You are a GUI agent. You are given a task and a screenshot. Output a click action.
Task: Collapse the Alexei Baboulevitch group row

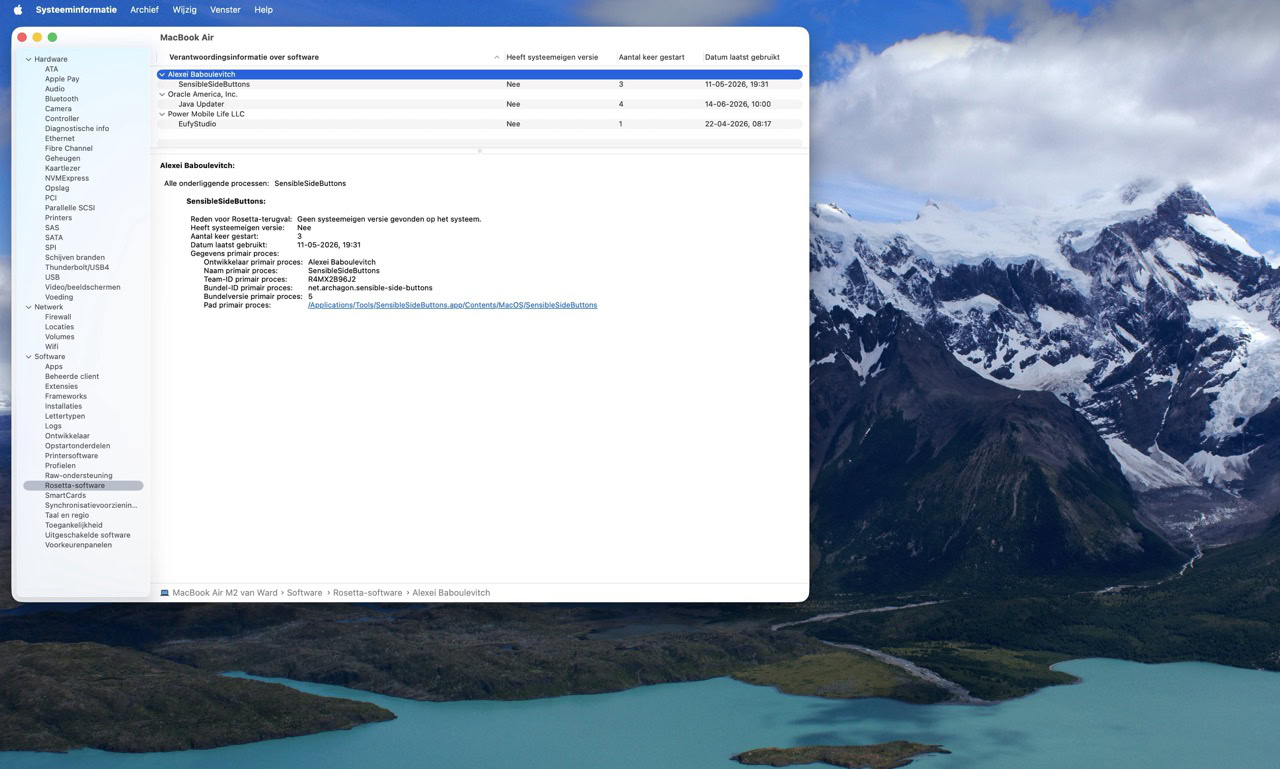pyautogui.click(x=162, y=75)
